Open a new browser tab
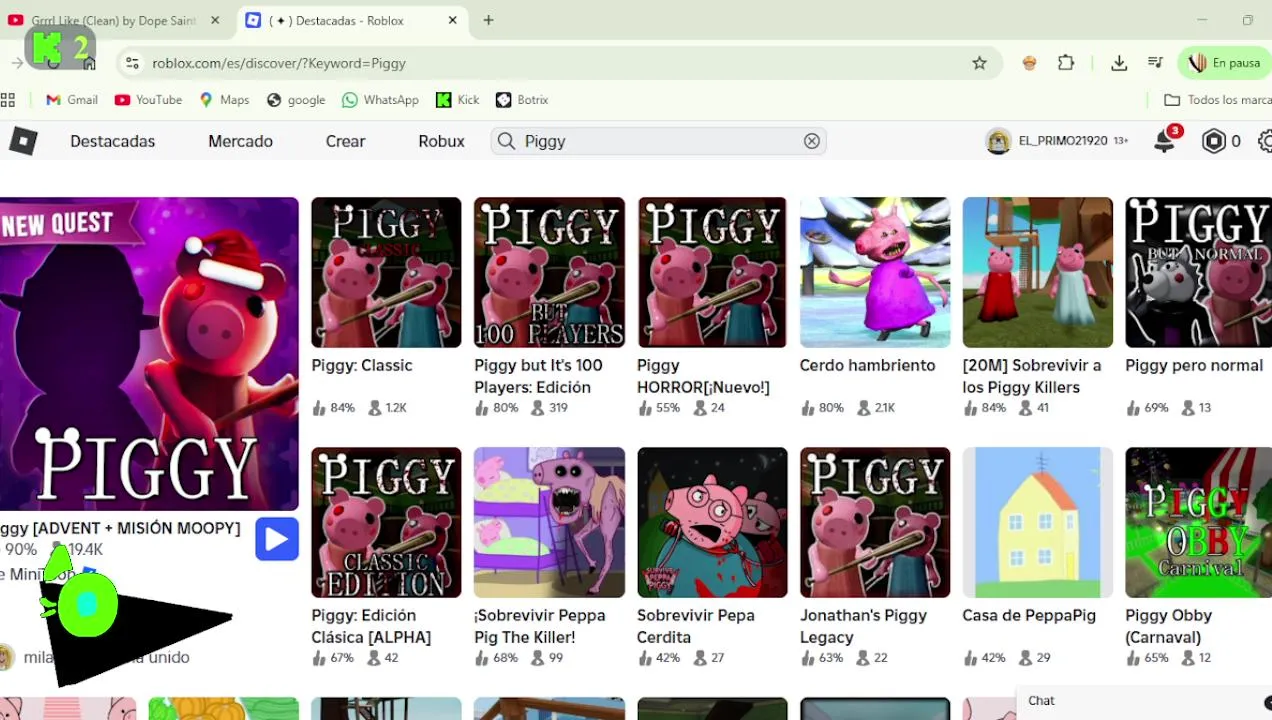Image resolution: width=1272 pixels, height=720 pixels. 488,20
